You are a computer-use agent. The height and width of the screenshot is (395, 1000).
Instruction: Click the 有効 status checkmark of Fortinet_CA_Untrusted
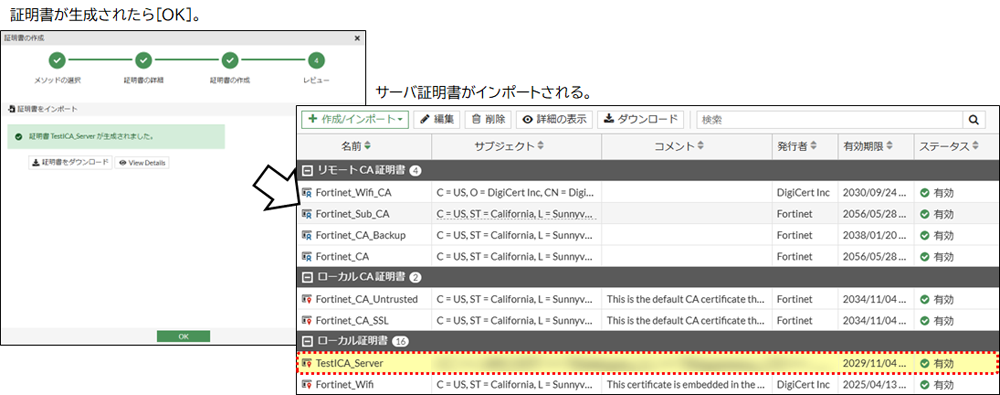pos(925,299)
